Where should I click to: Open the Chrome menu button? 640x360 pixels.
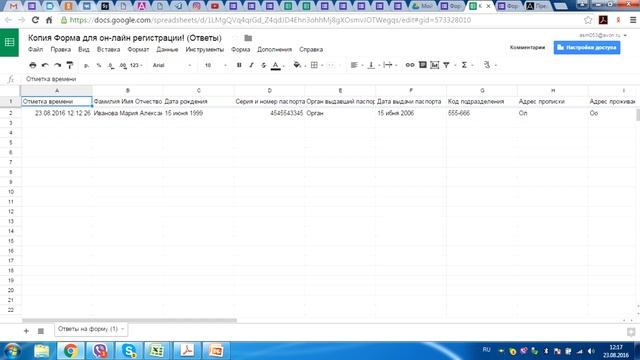(x=633, y=20)
